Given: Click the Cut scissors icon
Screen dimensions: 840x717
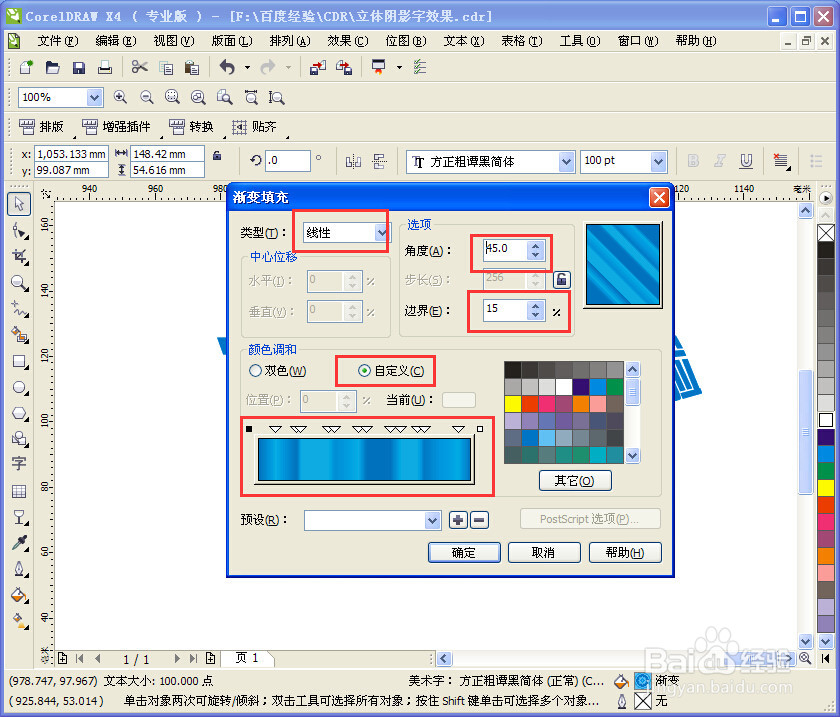Looking at the screenshot, I should pos(140,68).
